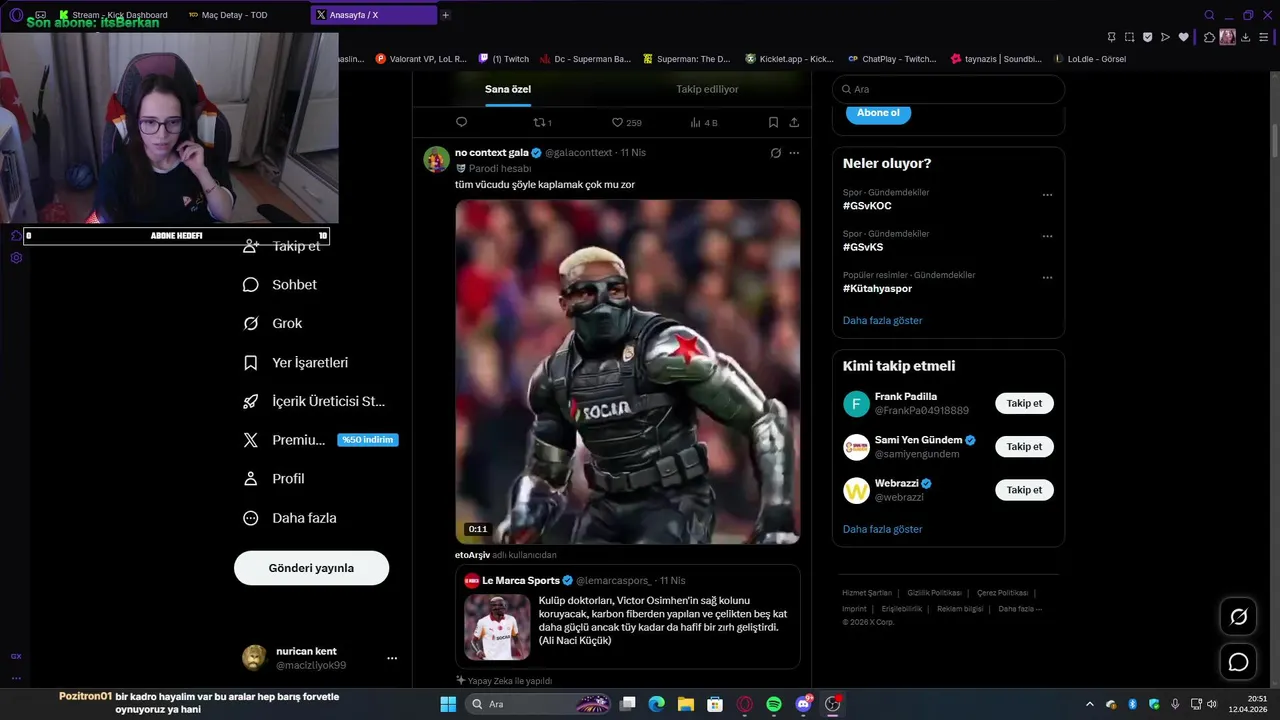Image resolution: width=1280 pixels, height=720 pixels.
Task: Open no context gala profile avatar
Action: 436,159
